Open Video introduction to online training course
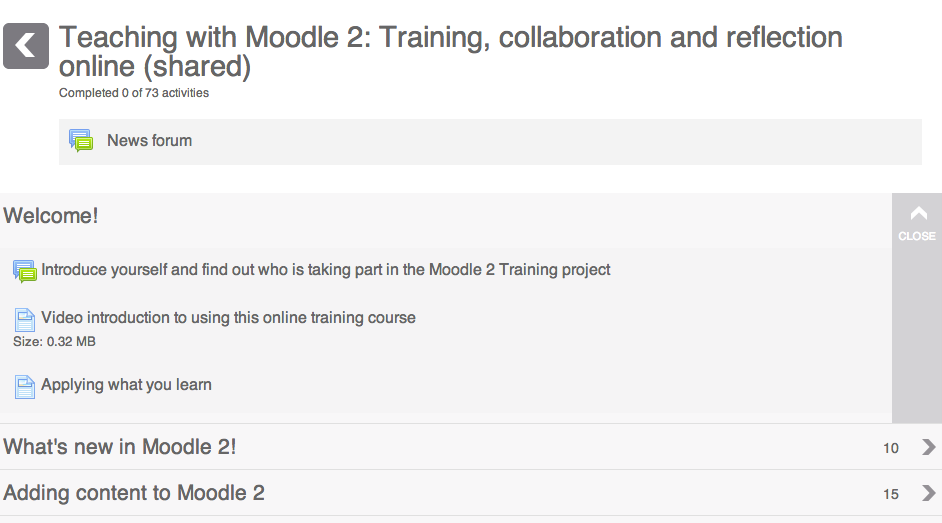This screenshot has height=523, width=942. tap(228, 318)
